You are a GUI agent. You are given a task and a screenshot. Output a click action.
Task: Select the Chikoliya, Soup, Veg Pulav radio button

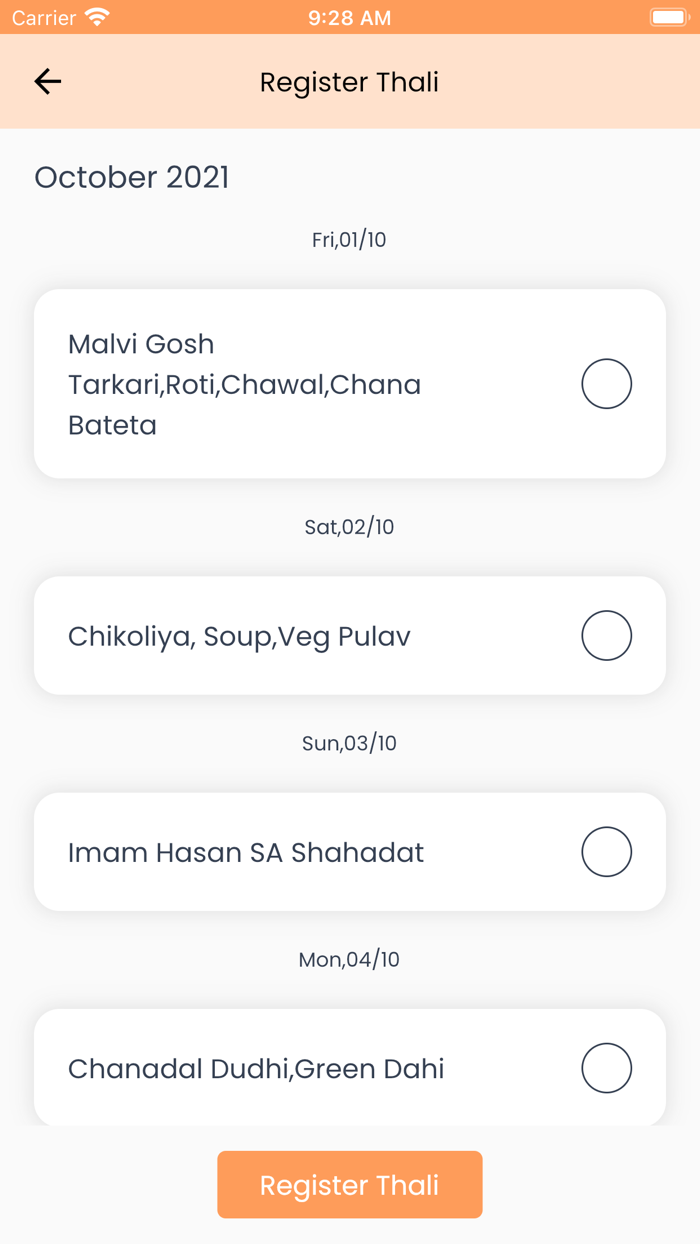coord(606,636)
